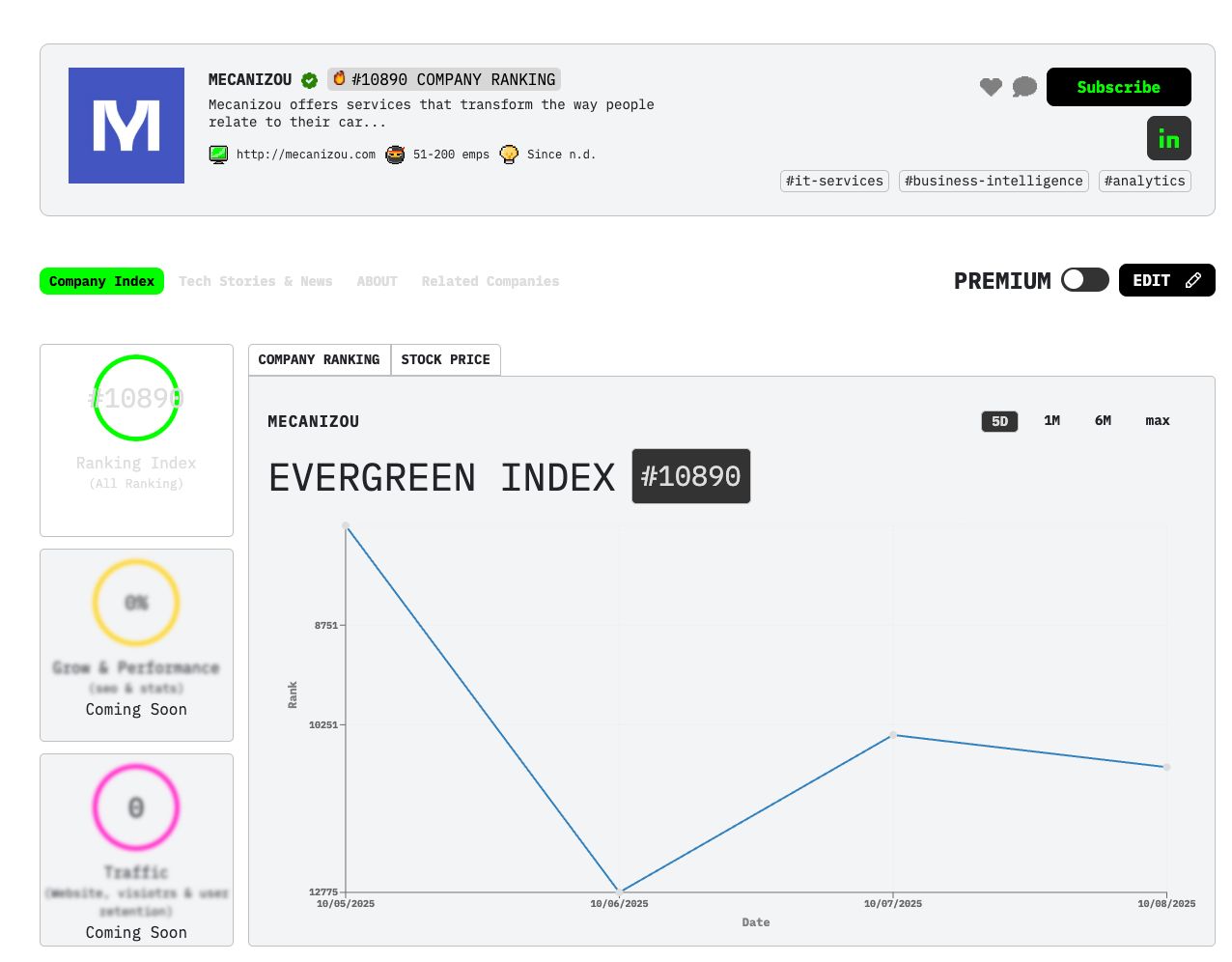Click the green Ranking Index circle
The image size is (1232, 962).
click(x=136, y=398)
